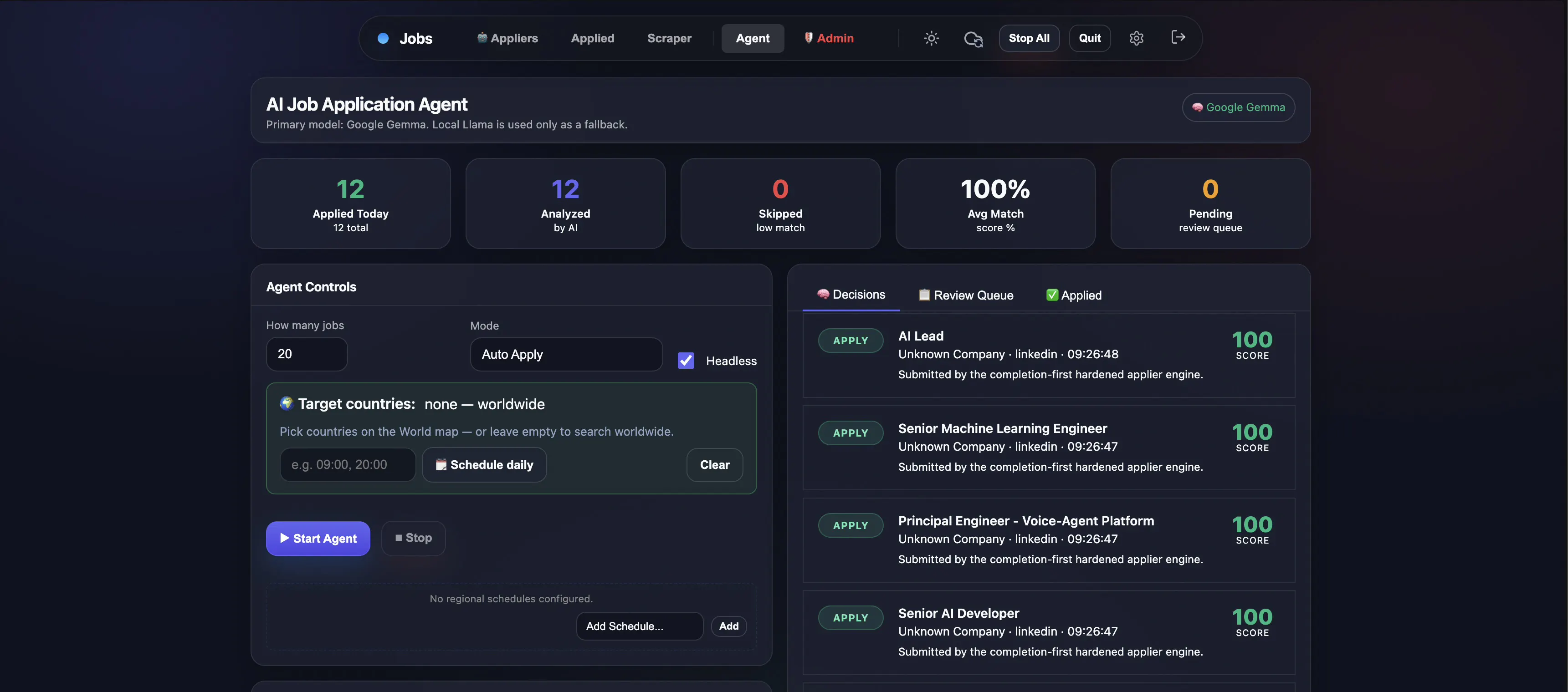Open the Applied nav tab in top bar

(592, 38)
